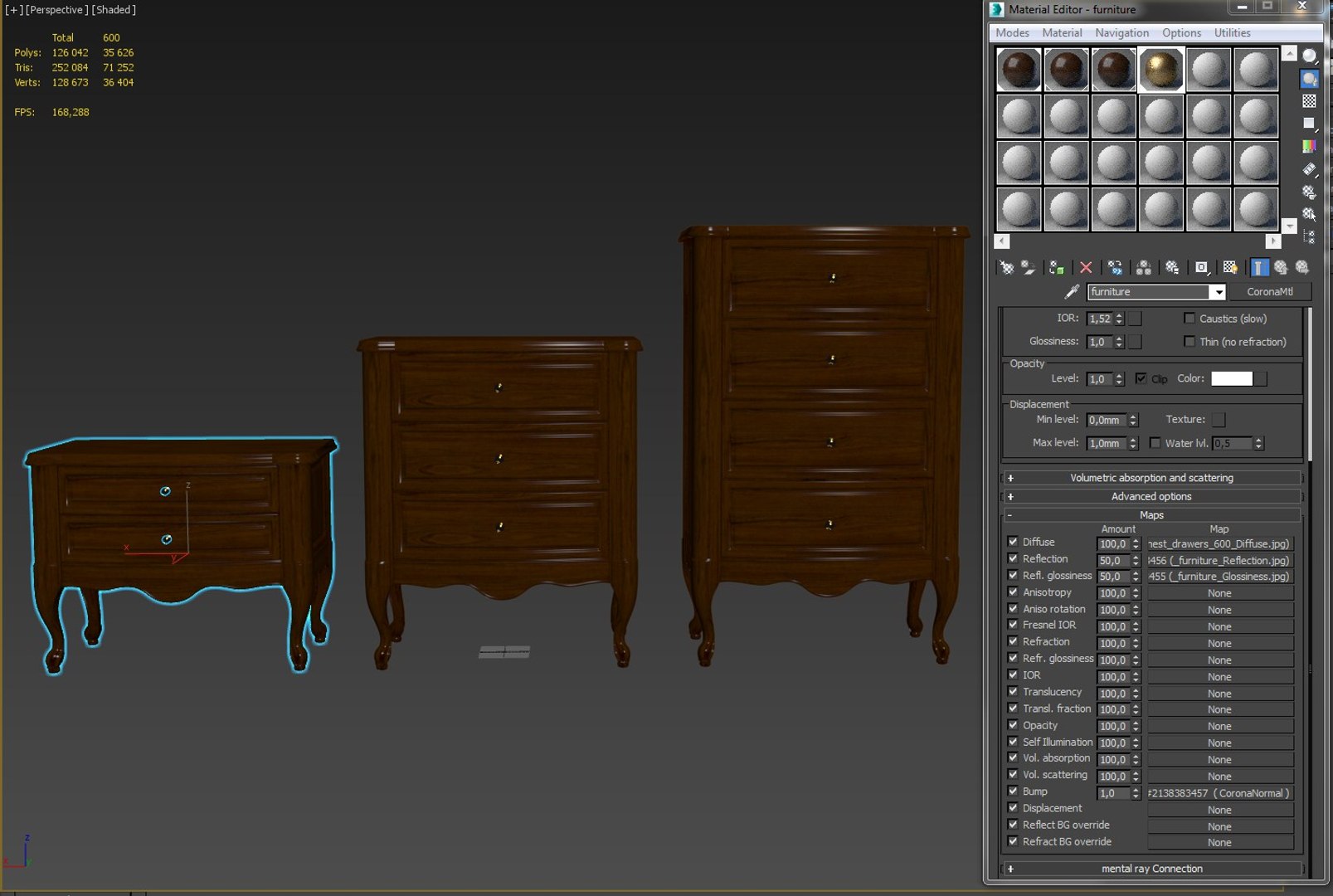Click Video Color Check icon
The image size is (1333, 896).
(x=1309, y=146)
